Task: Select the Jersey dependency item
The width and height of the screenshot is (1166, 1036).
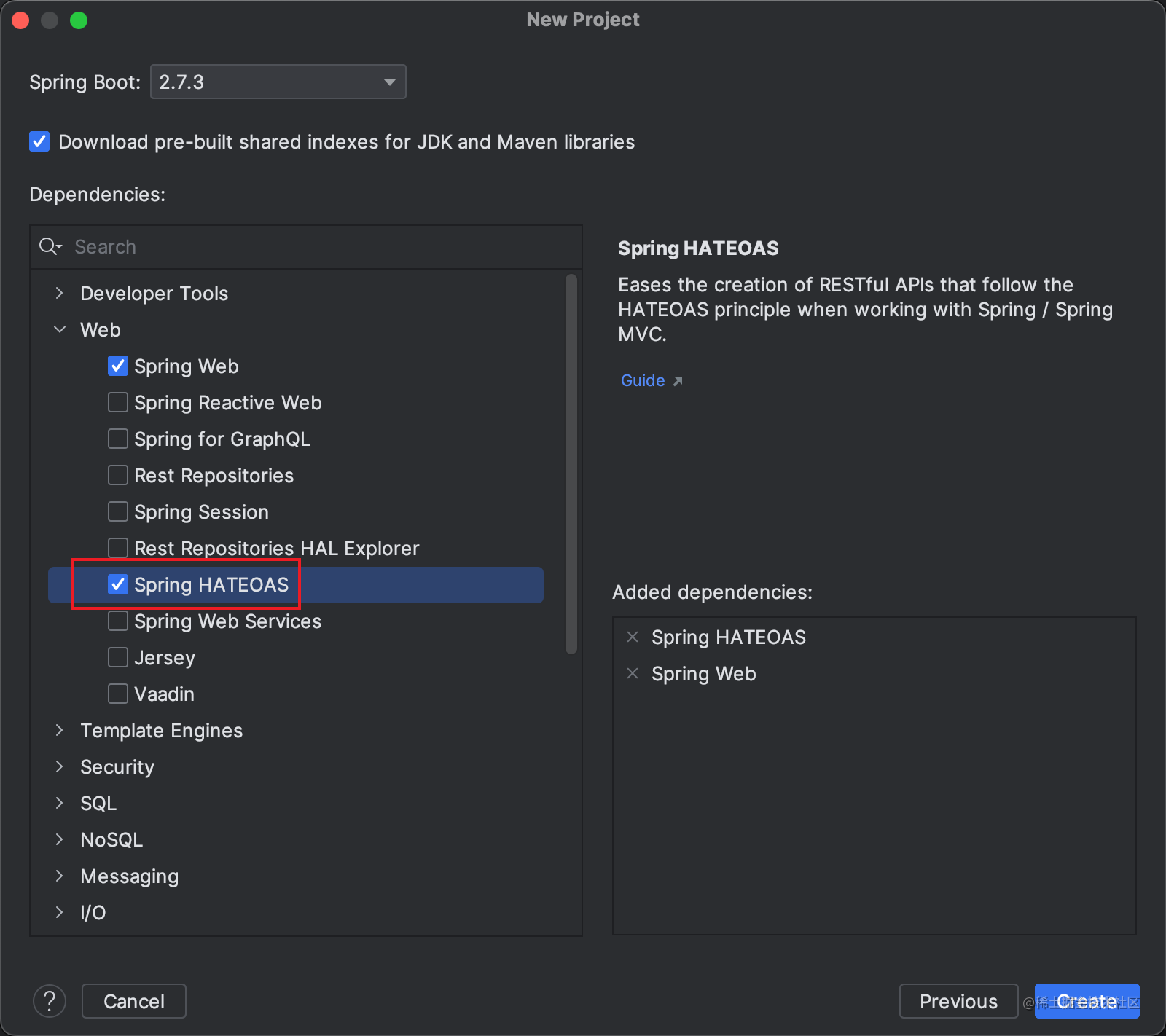Action: (x=165, y=658)
